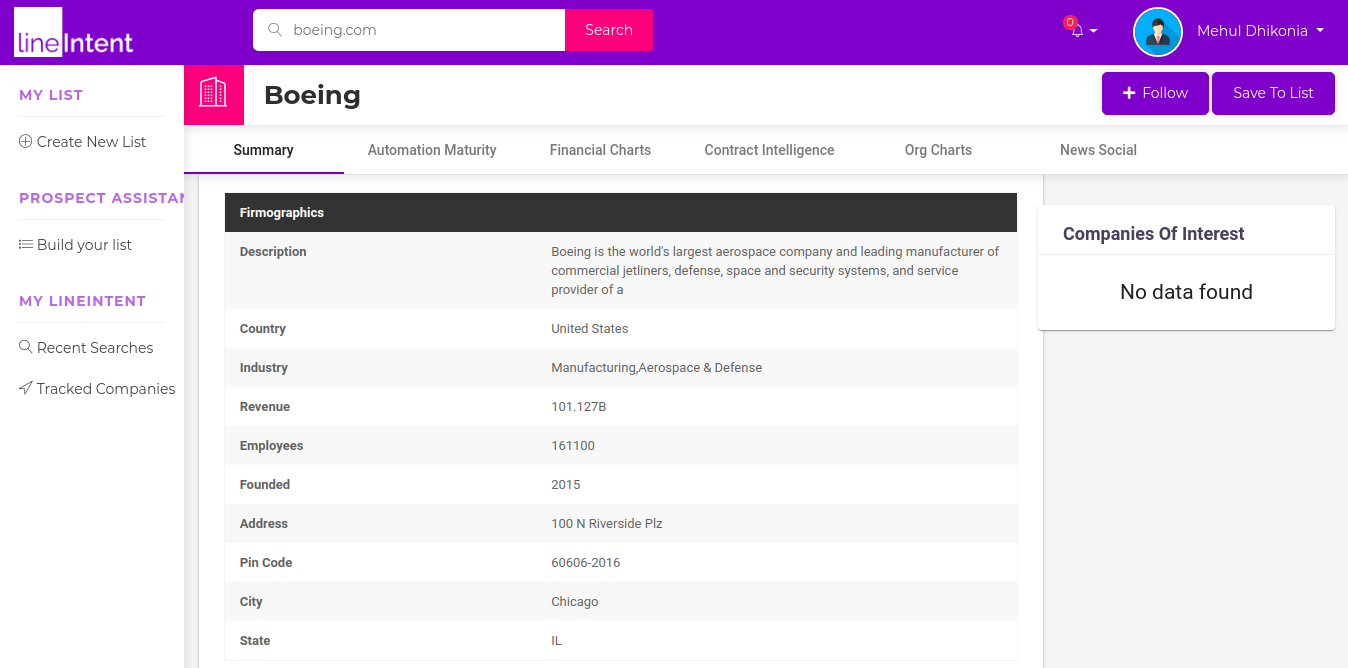Switch to the Summary tab
Viewport: 1348px width, 668px height.
[264, 150]
